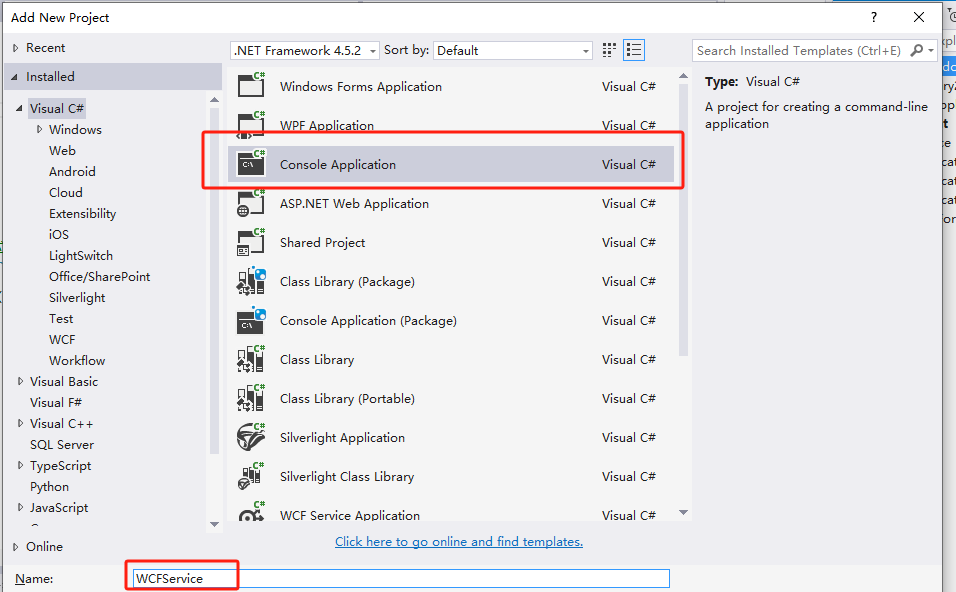Select the Extensibility category
The height and width of the screenshot is (592, 956).
pos(82,213)
